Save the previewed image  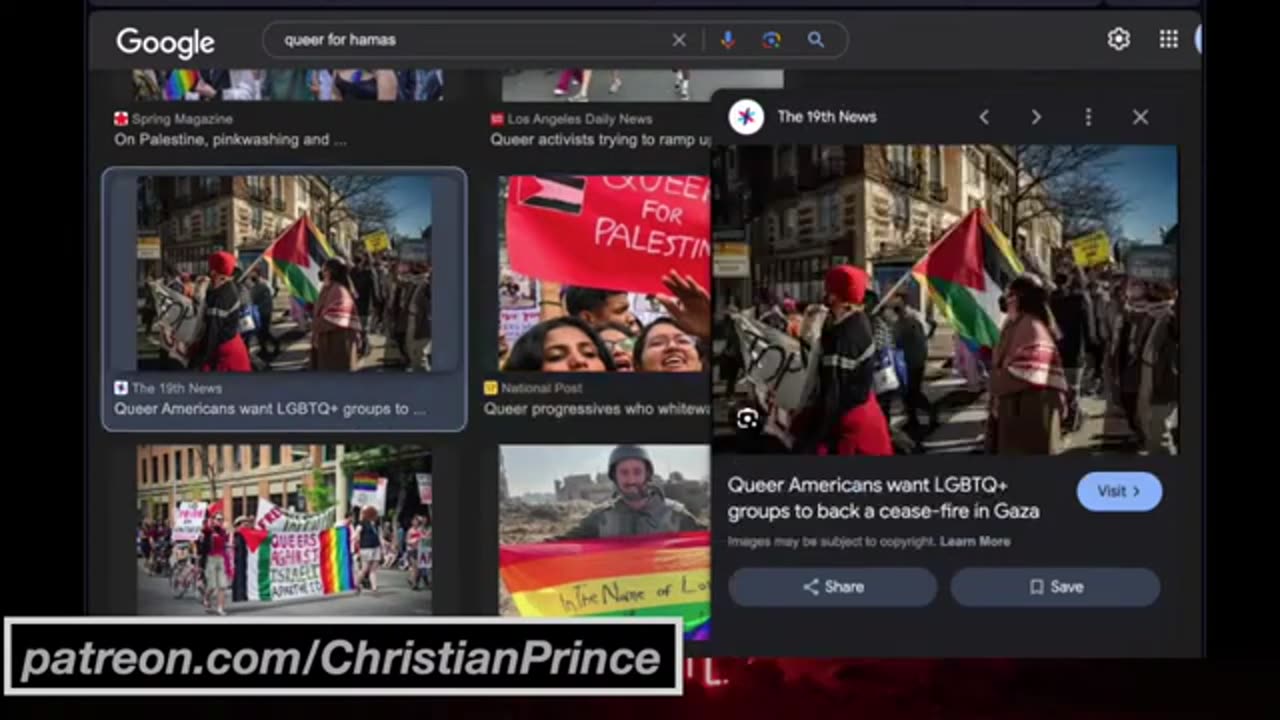1055,587
